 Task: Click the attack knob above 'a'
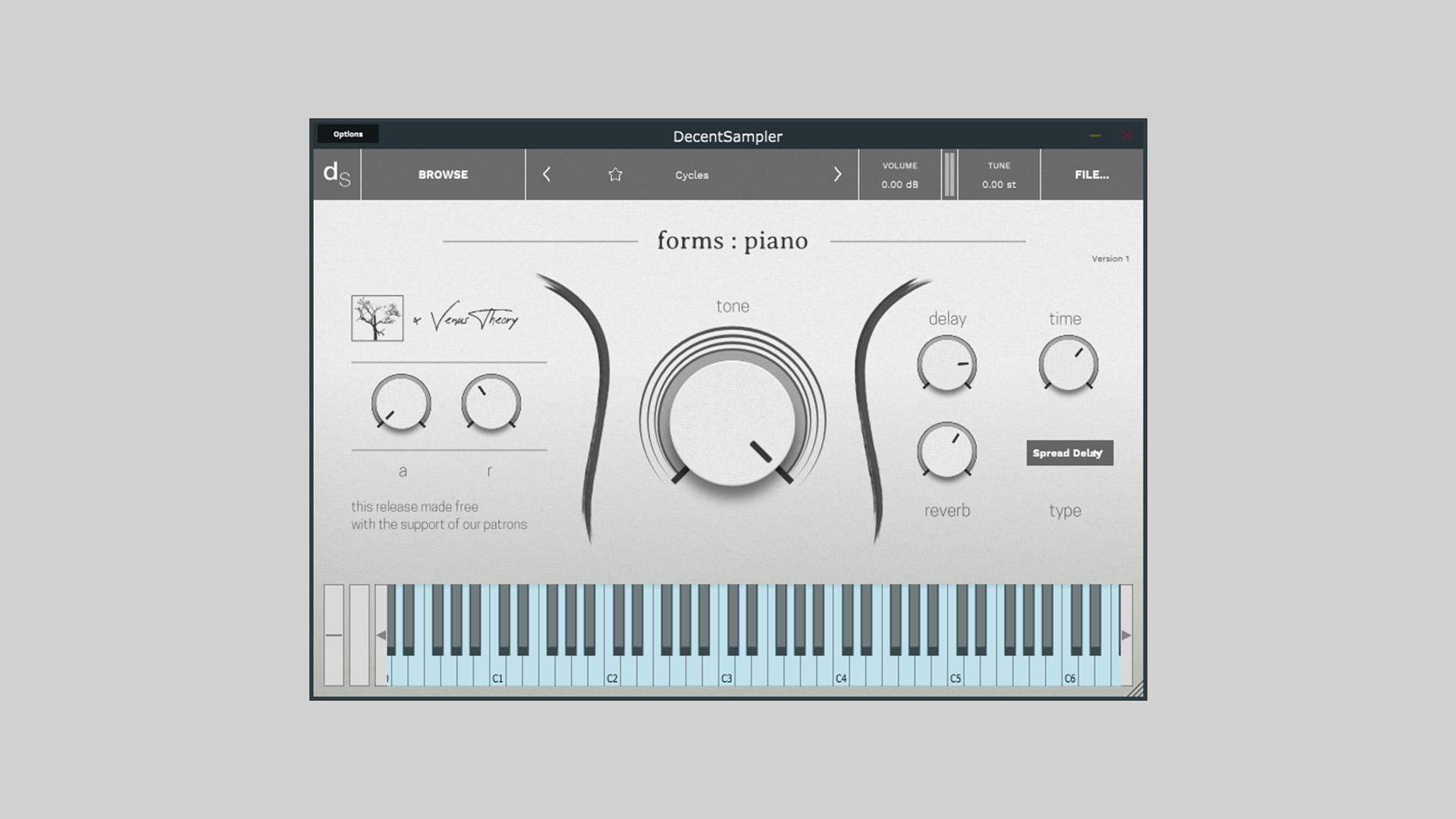(400, 403)
